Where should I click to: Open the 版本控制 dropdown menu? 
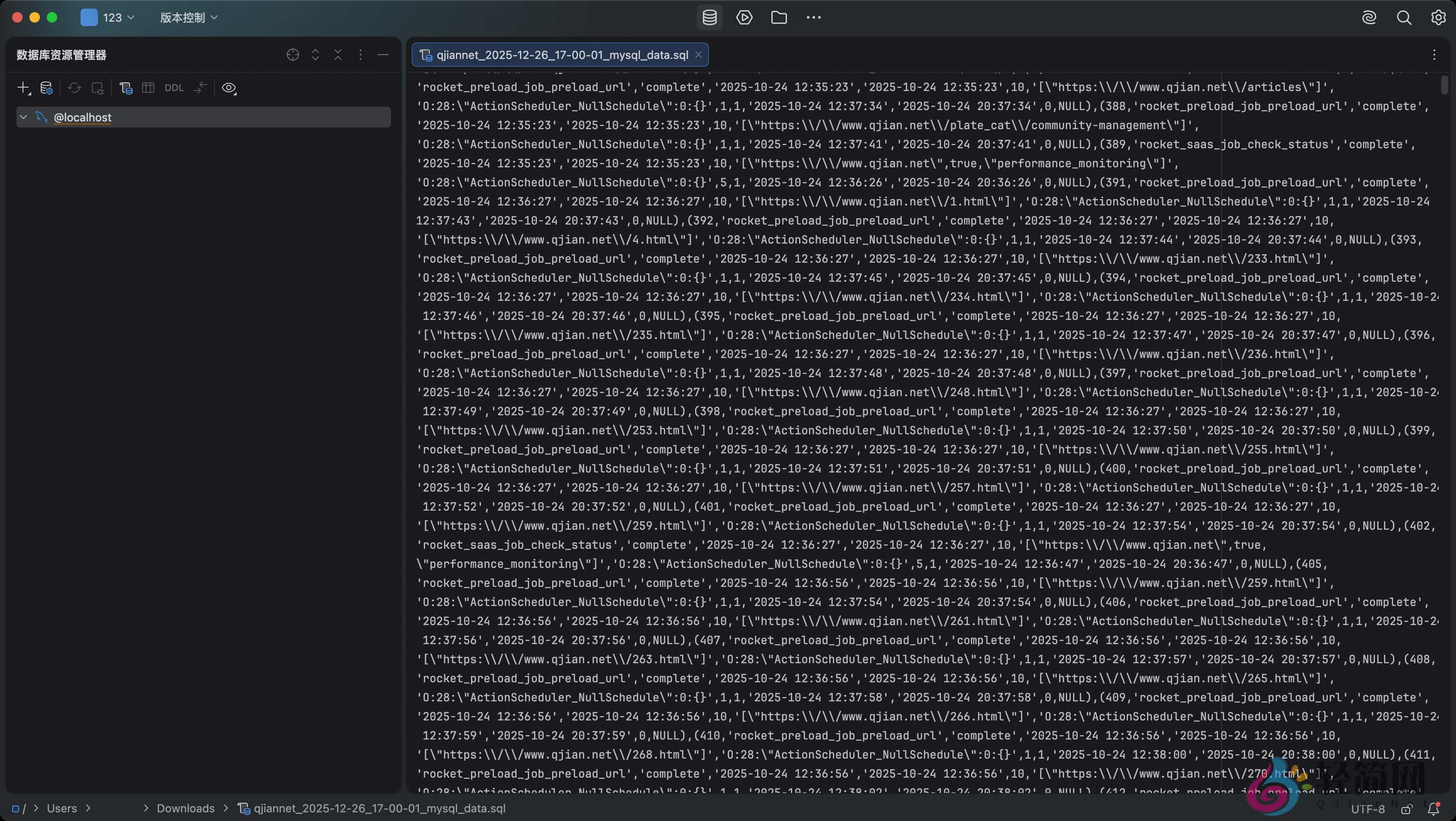tap(188, 17)
